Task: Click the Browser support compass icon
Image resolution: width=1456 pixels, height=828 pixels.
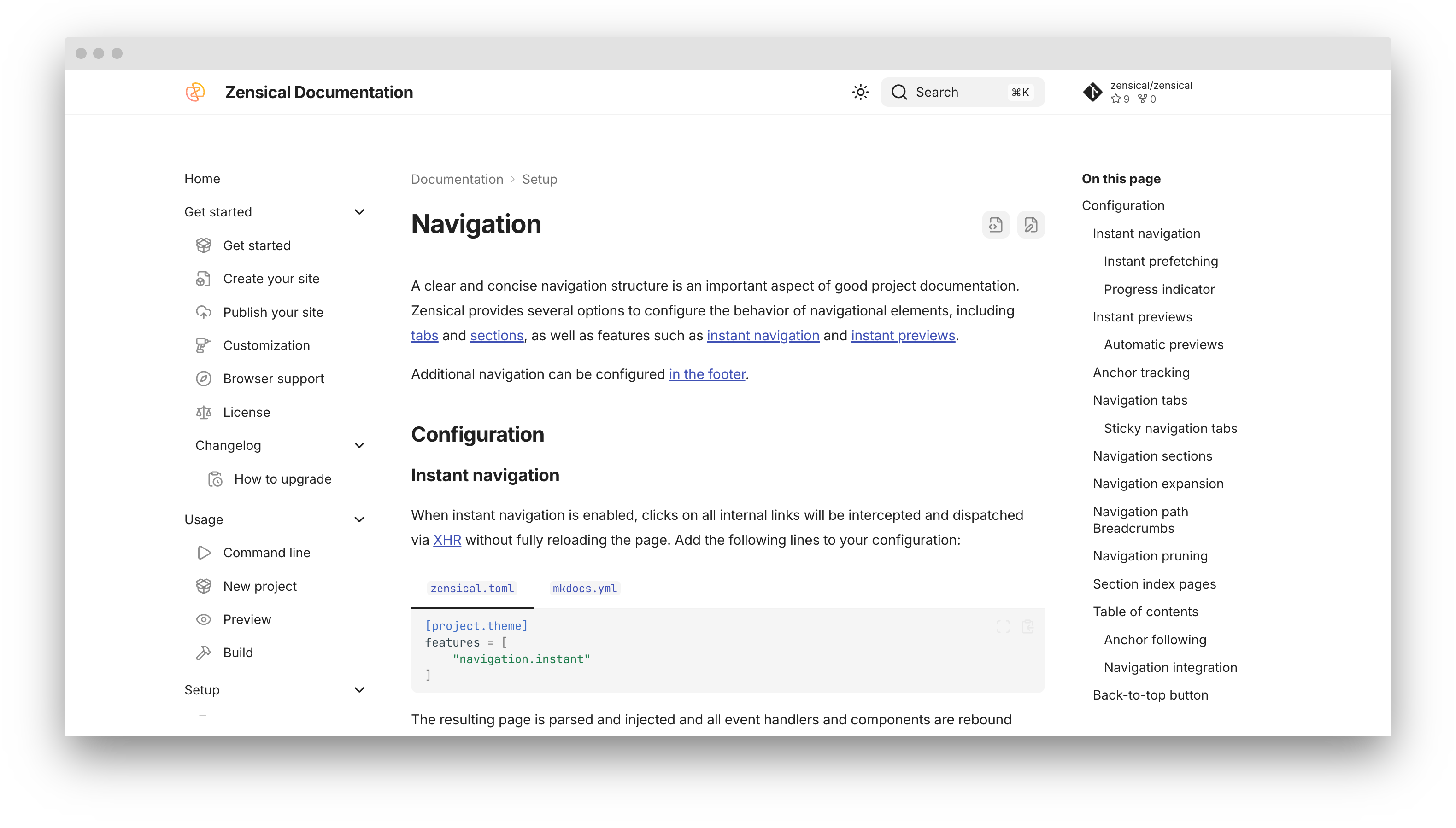Action: 204,379
